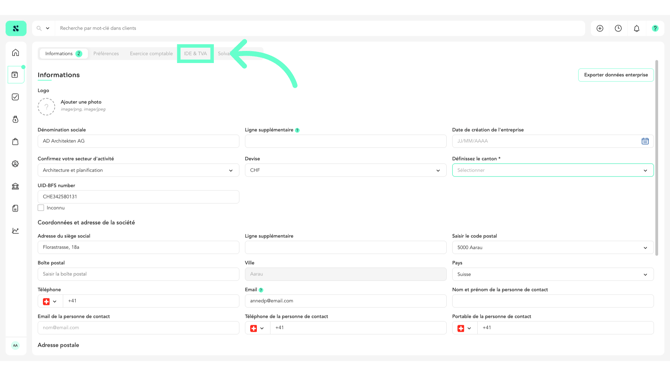
Task: Click info icon beside the Email label
Action: (x=261, y=290)
